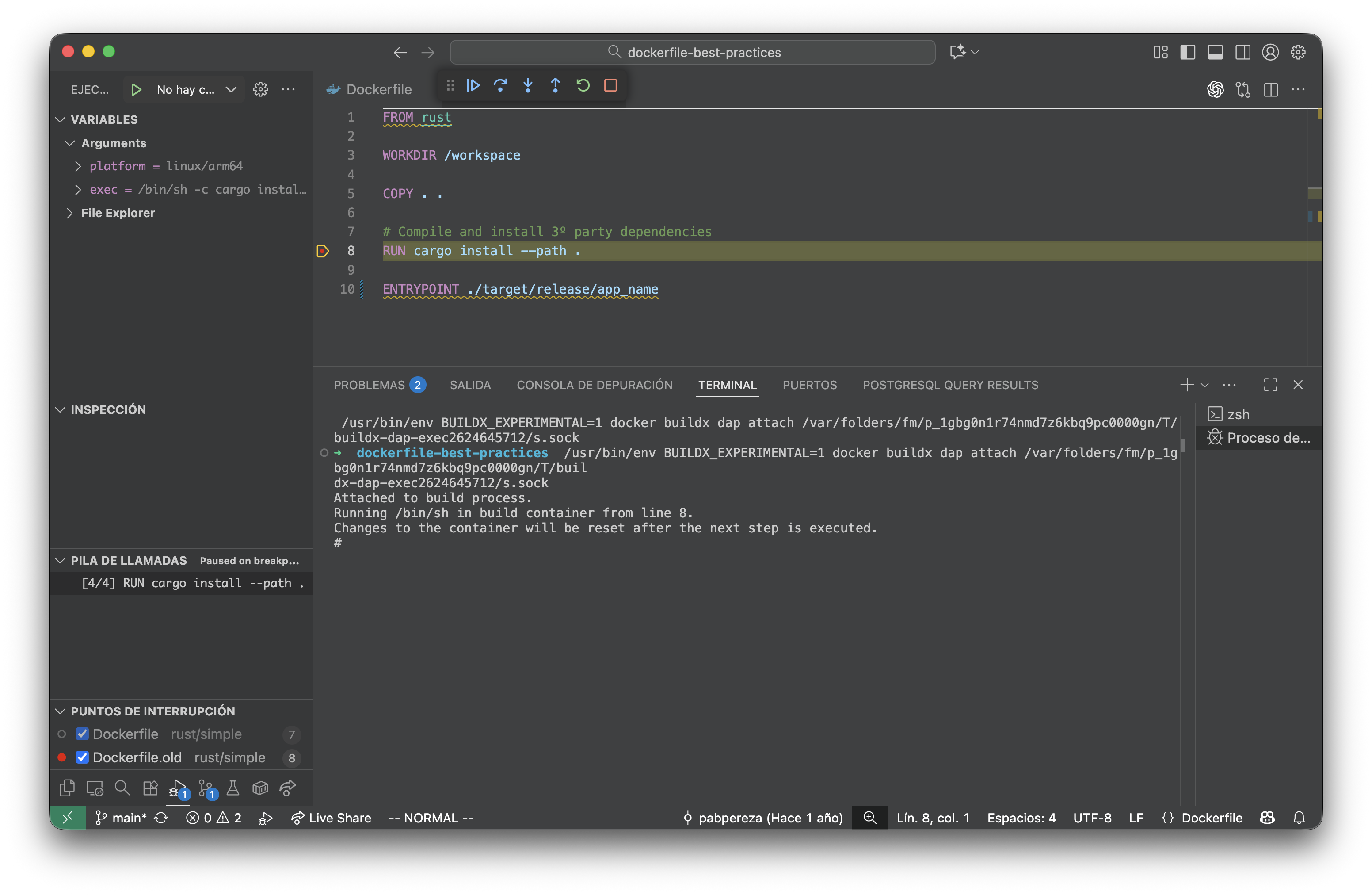Viewport: 1372px width, 895px height.
Task: Click the dockerfile-best-practices search box
Action: point(692,52)
